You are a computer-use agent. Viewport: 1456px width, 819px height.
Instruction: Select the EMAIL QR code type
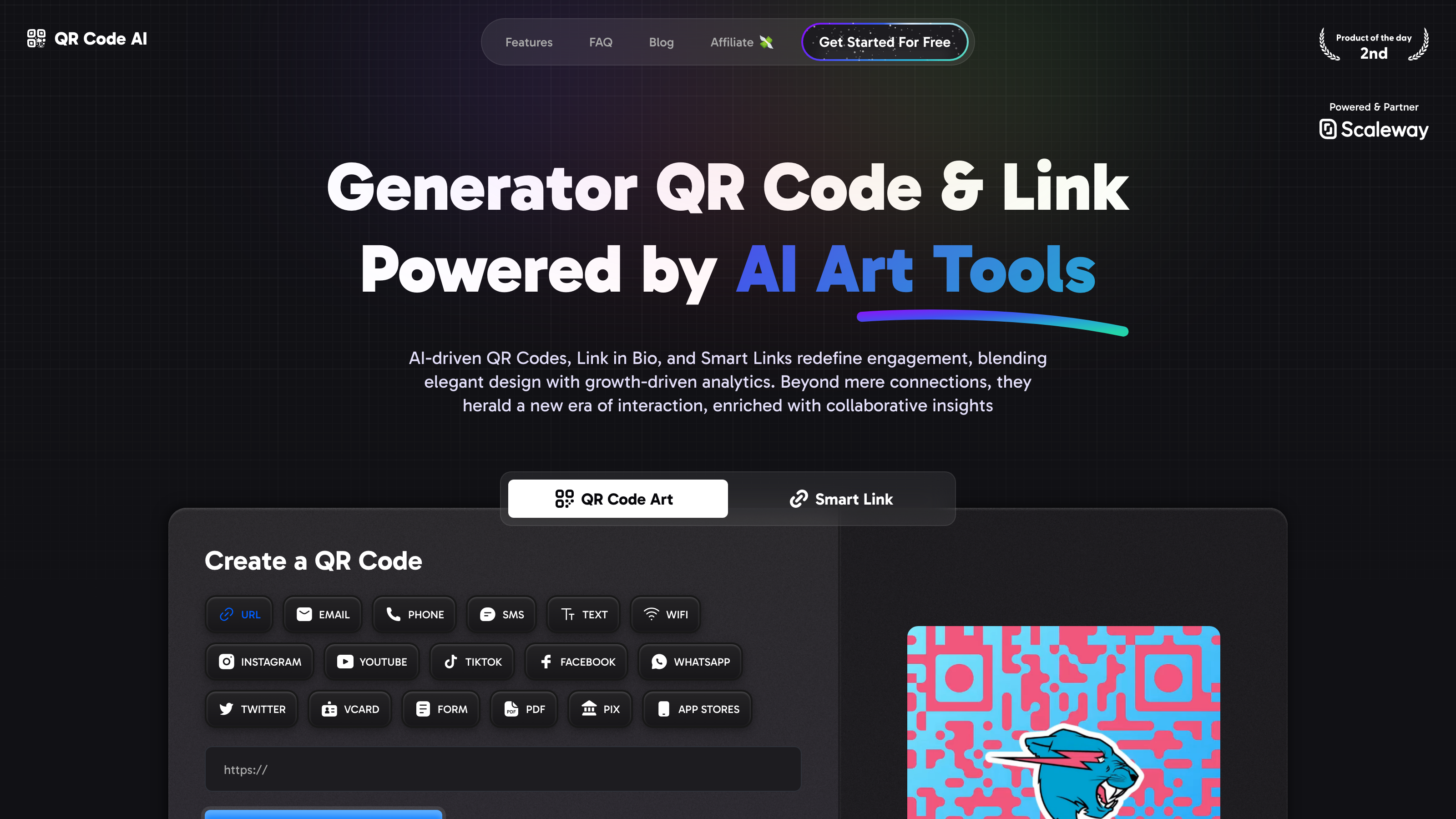pos(322,614)
